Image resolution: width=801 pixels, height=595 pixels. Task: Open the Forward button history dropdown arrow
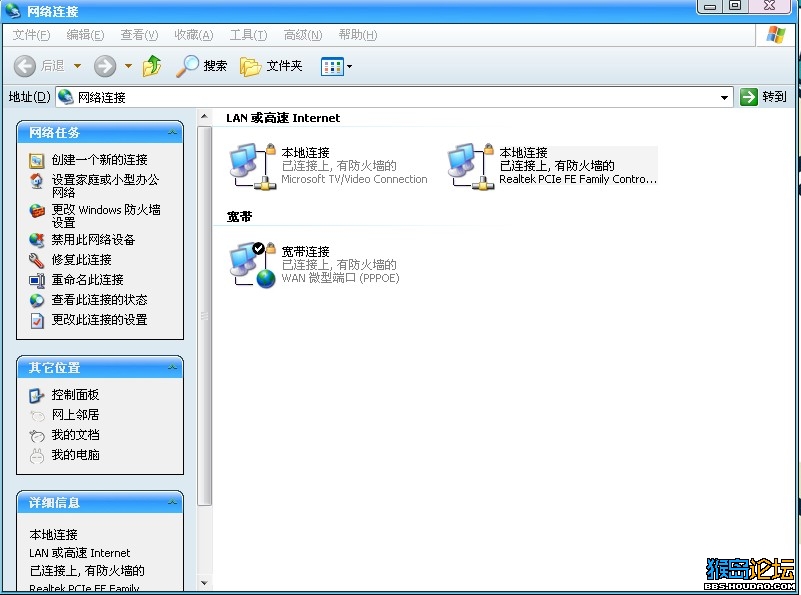click(x=128, y=66)
